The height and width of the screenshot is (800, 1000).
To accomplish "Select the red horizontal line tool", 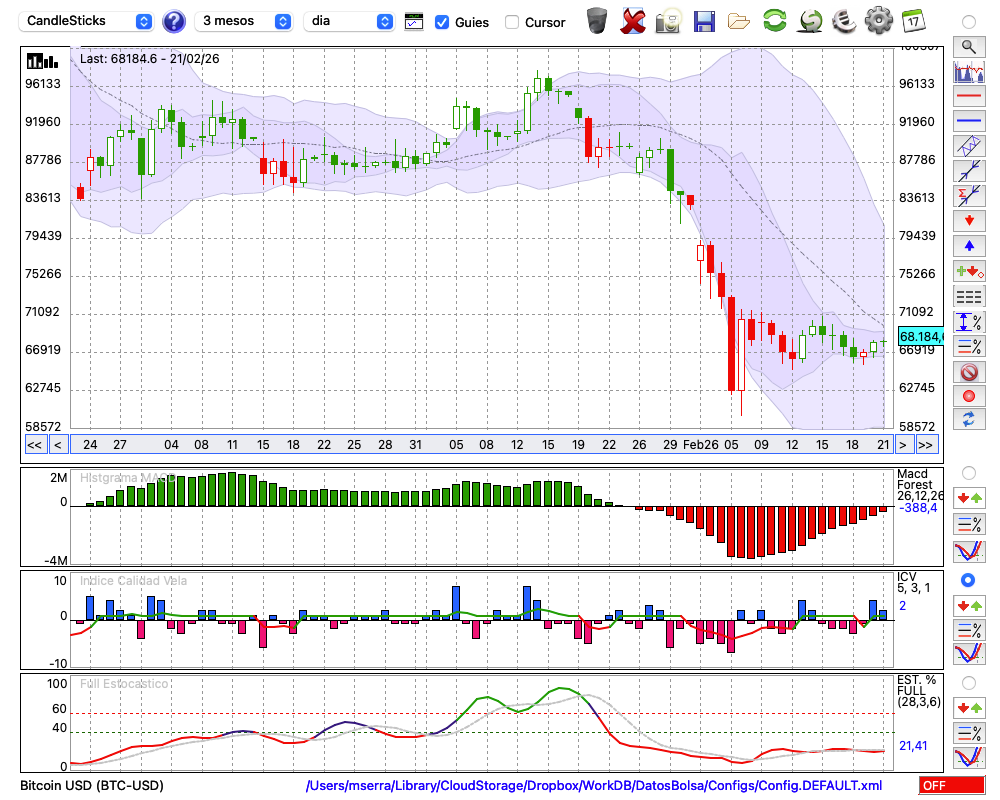I will tap(969, 96).
